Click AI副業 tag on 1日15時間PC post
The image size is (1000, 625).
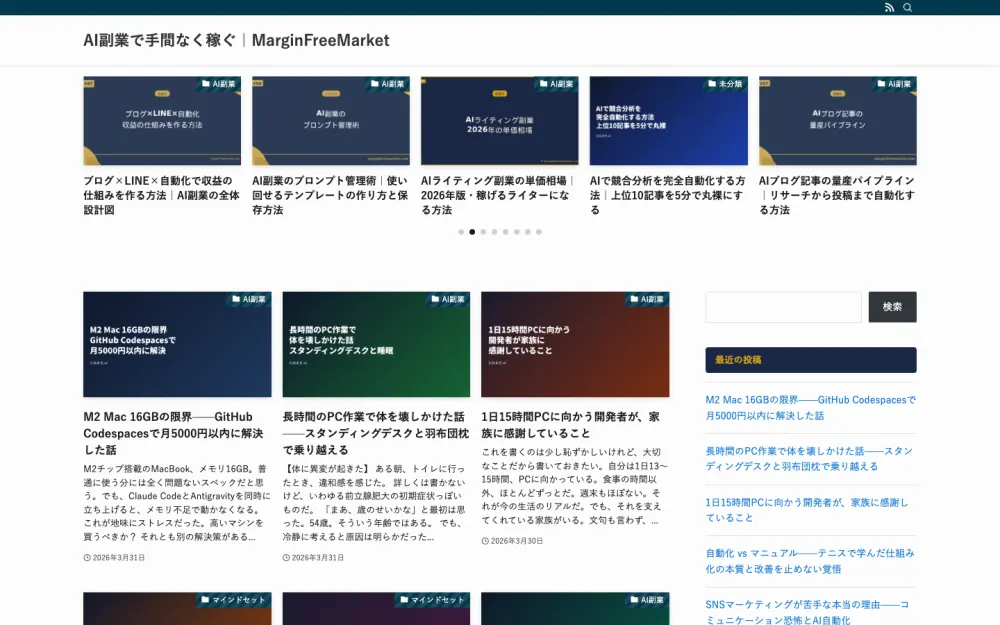[x=647, y=299]
